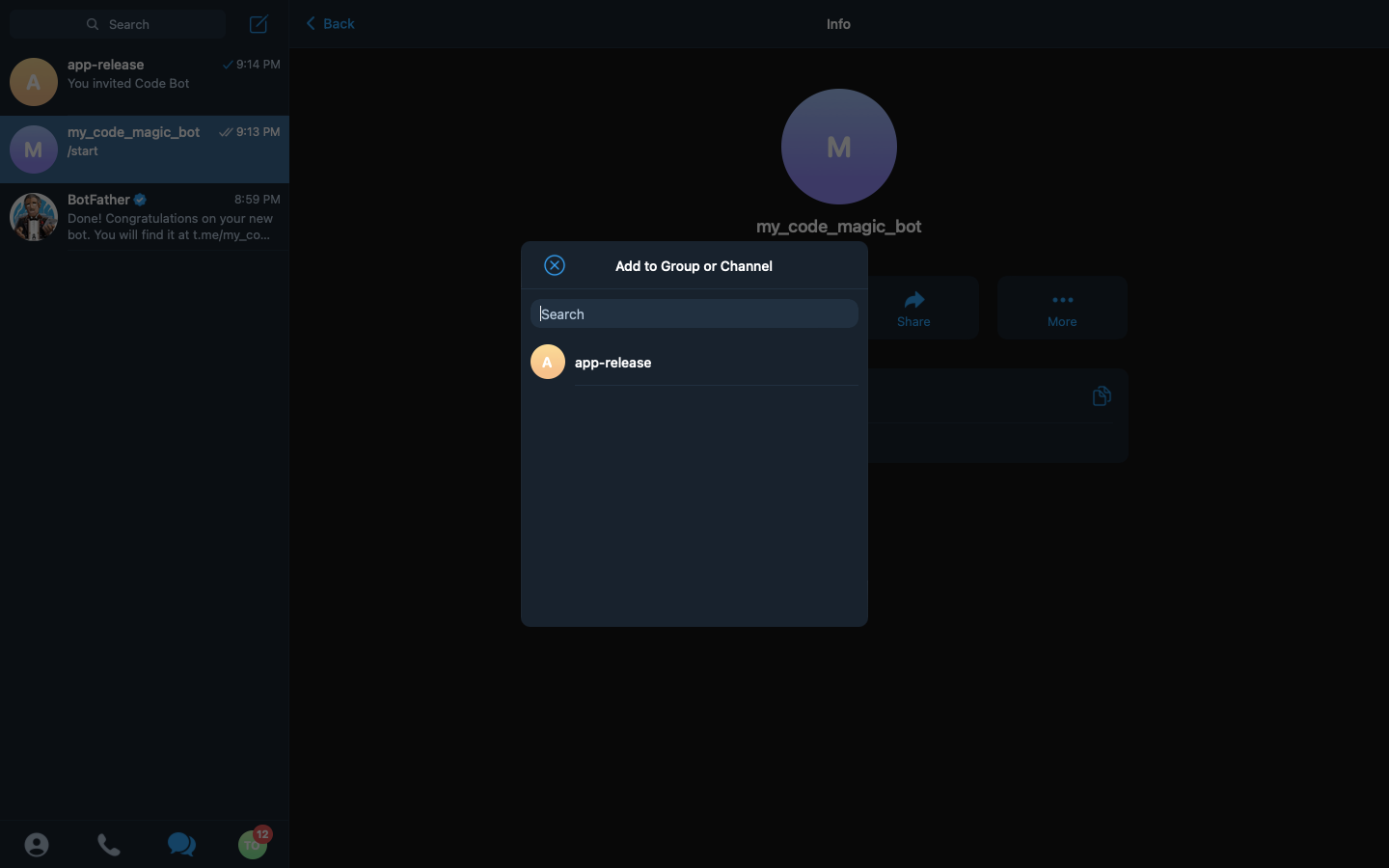This screenshot has height=868, width=1389.
Task: Open Settings tab with notification badge
Action: coord(255,843)
